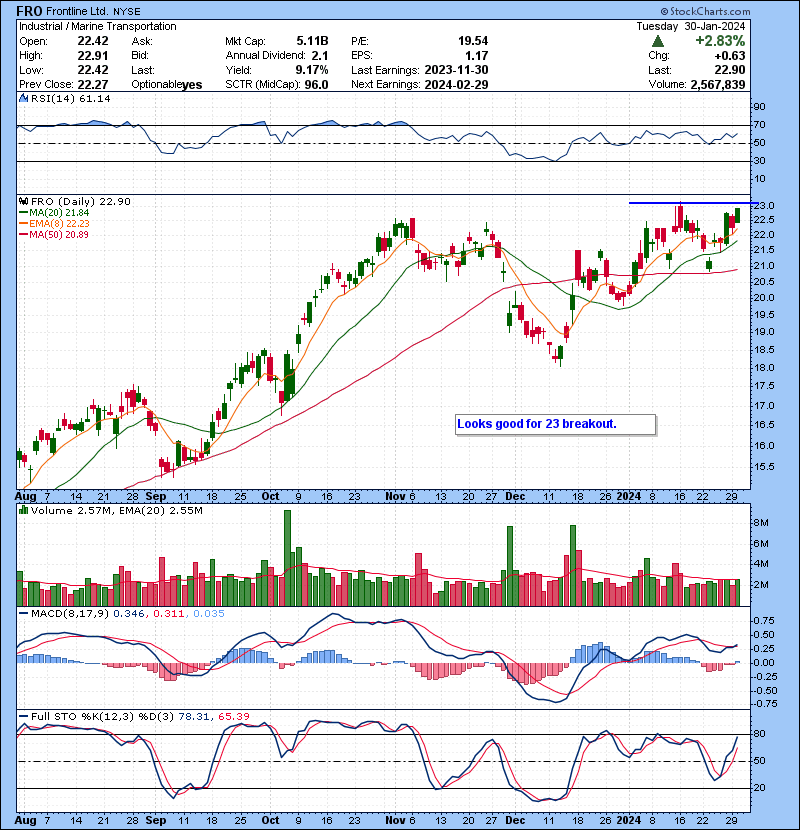Click the Next Earnings date 2024-02-29
The width and height of the screenshot is (800, 830).
(456, 84)
